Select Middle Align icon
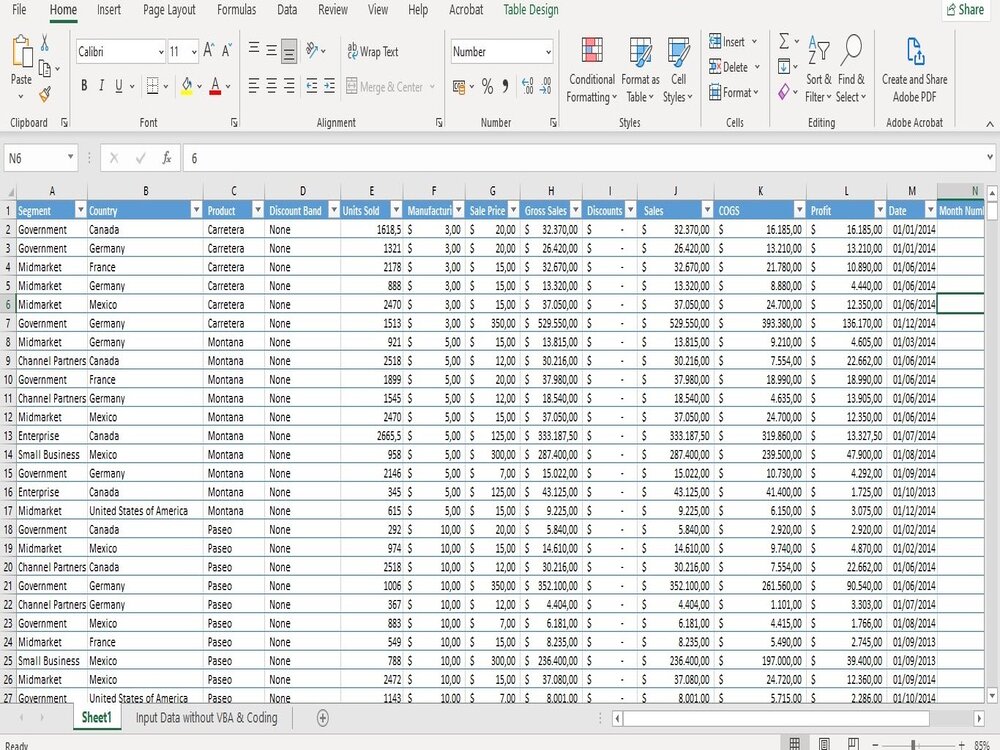1000x750 pixels. (x=271, y=51)
